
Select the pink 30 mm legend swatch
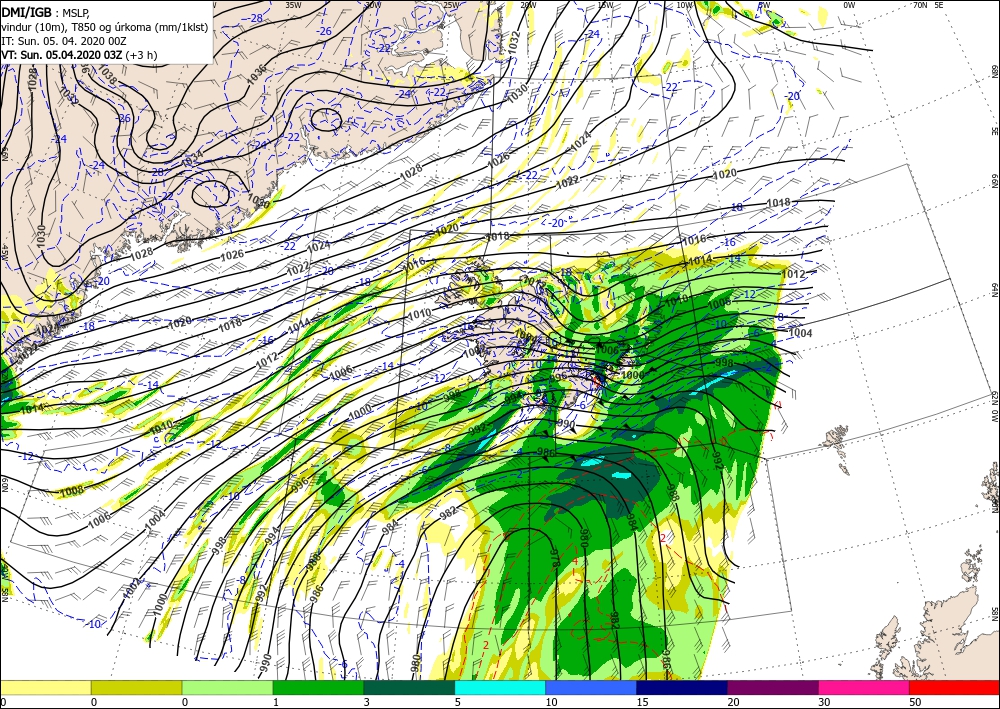(x=864, y=687)
